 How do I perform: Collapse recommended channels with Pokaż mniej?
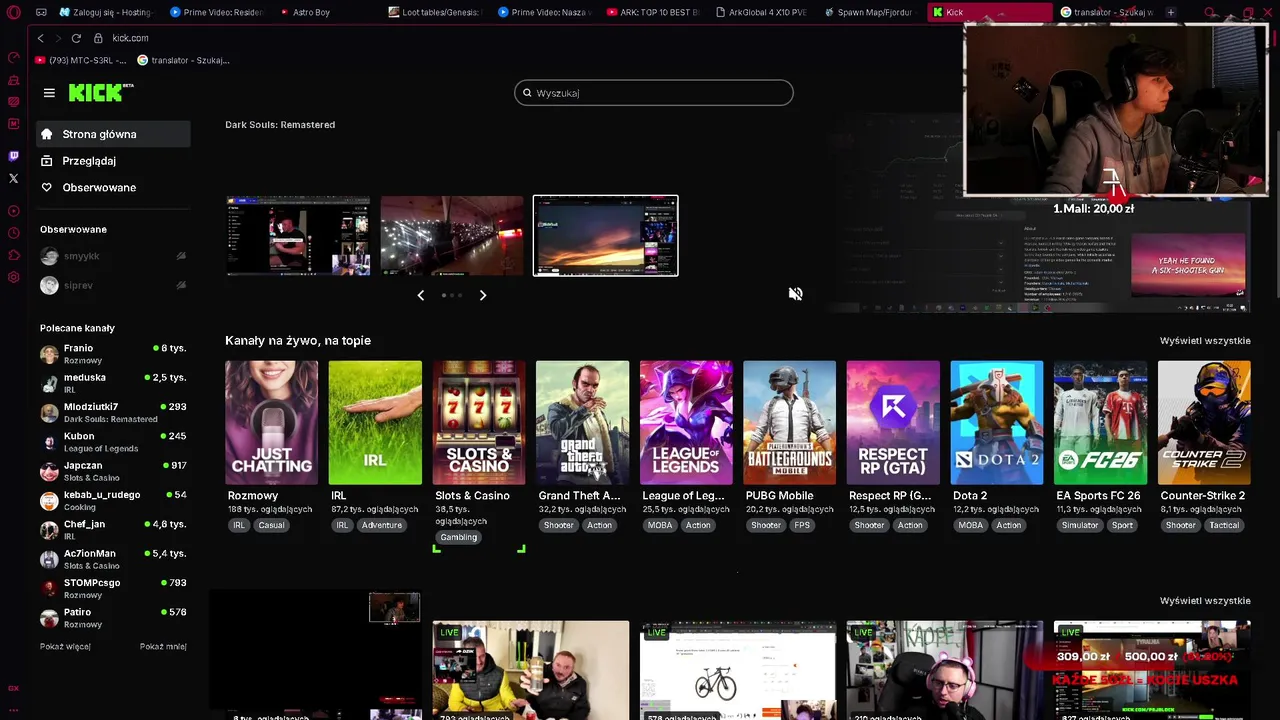pos(163,646)
